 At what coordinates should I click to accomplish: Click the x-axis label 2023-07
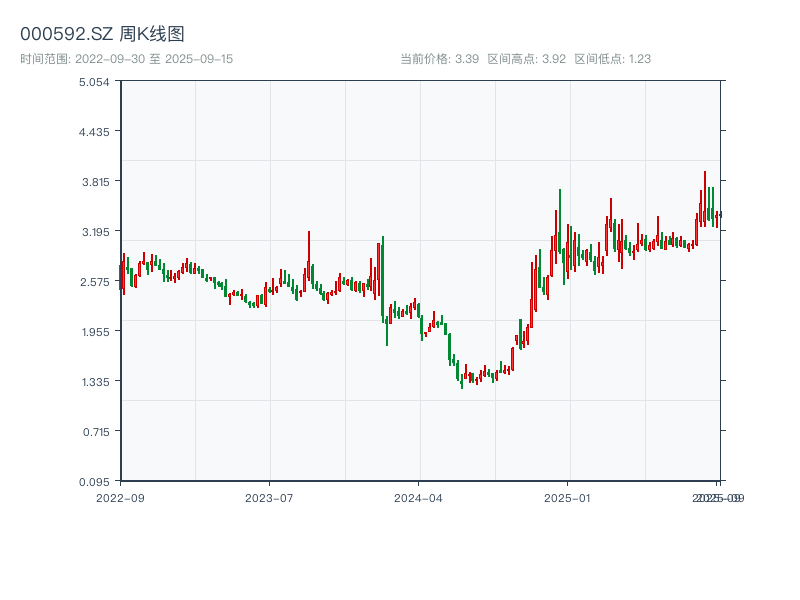click(x=269, y=498)
